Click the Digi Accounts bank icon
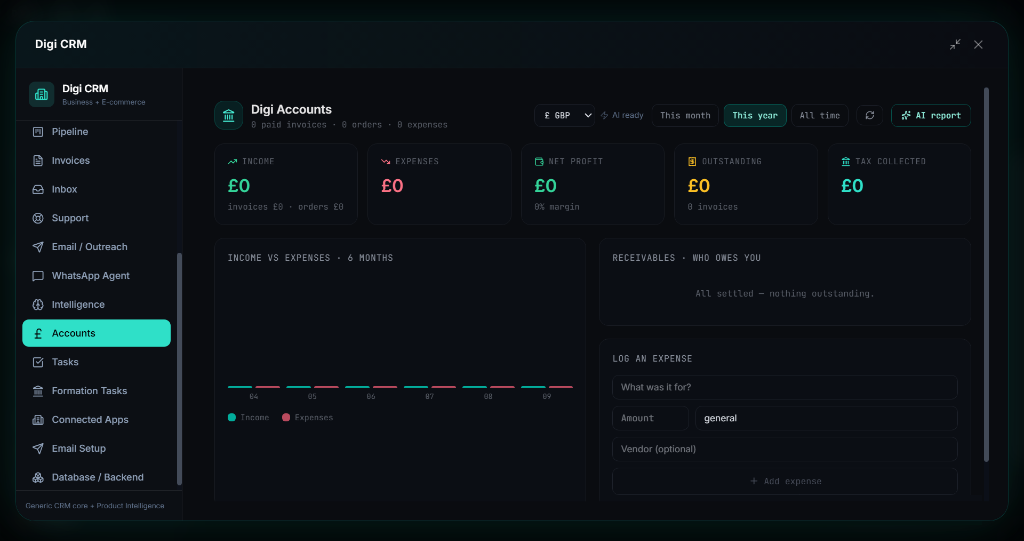Viewport: 1024px width, 541px height. [x=229, y=116]
